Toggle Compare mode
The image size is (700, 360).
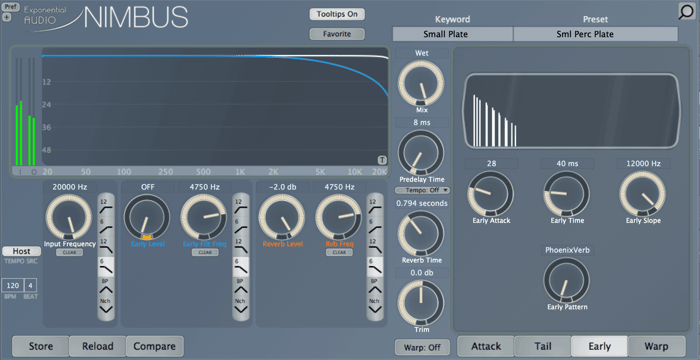(155, 346)
